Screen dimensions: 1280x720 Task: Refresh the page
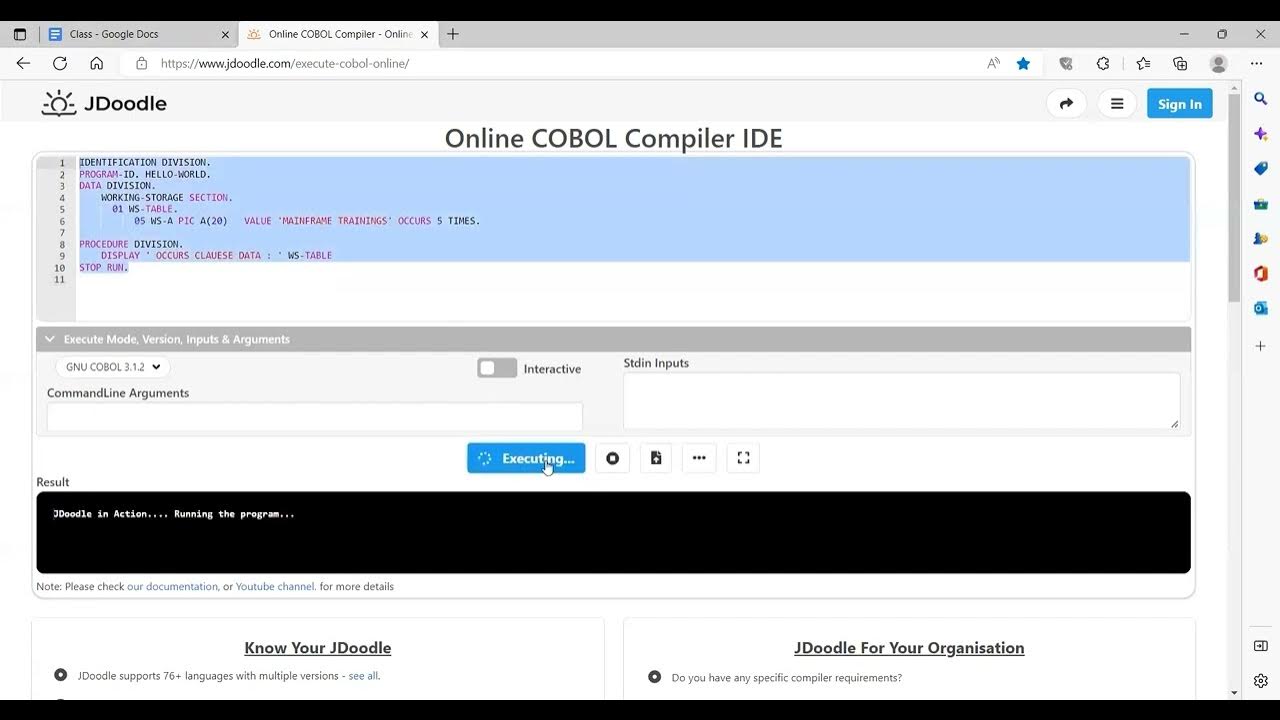coord(60,63)
